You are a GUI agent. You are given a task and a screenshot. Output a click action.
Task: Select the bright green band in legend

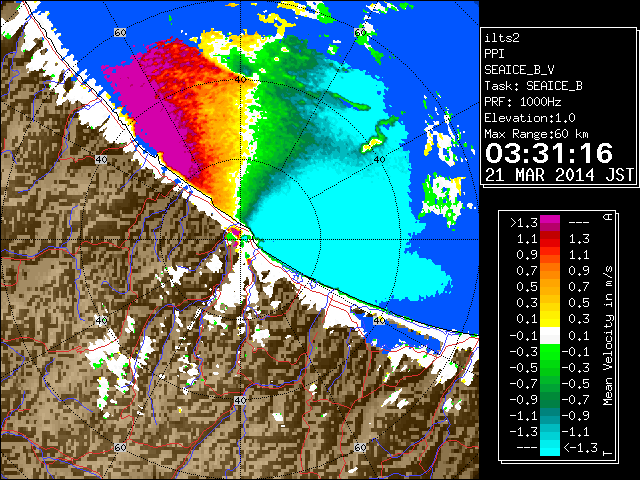click(x=550, y=352)
